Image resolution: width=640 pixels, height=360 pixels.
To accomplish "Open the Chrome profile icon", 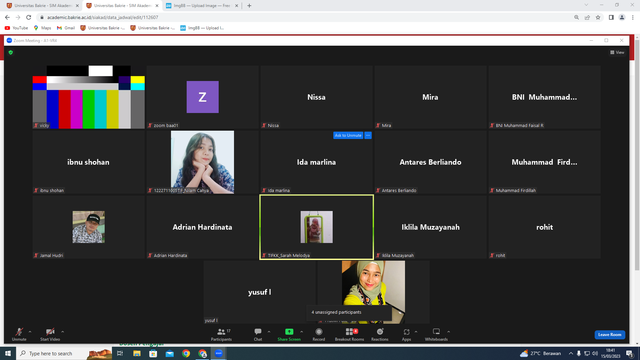I will pyautogui.click(x=622, y=18).
